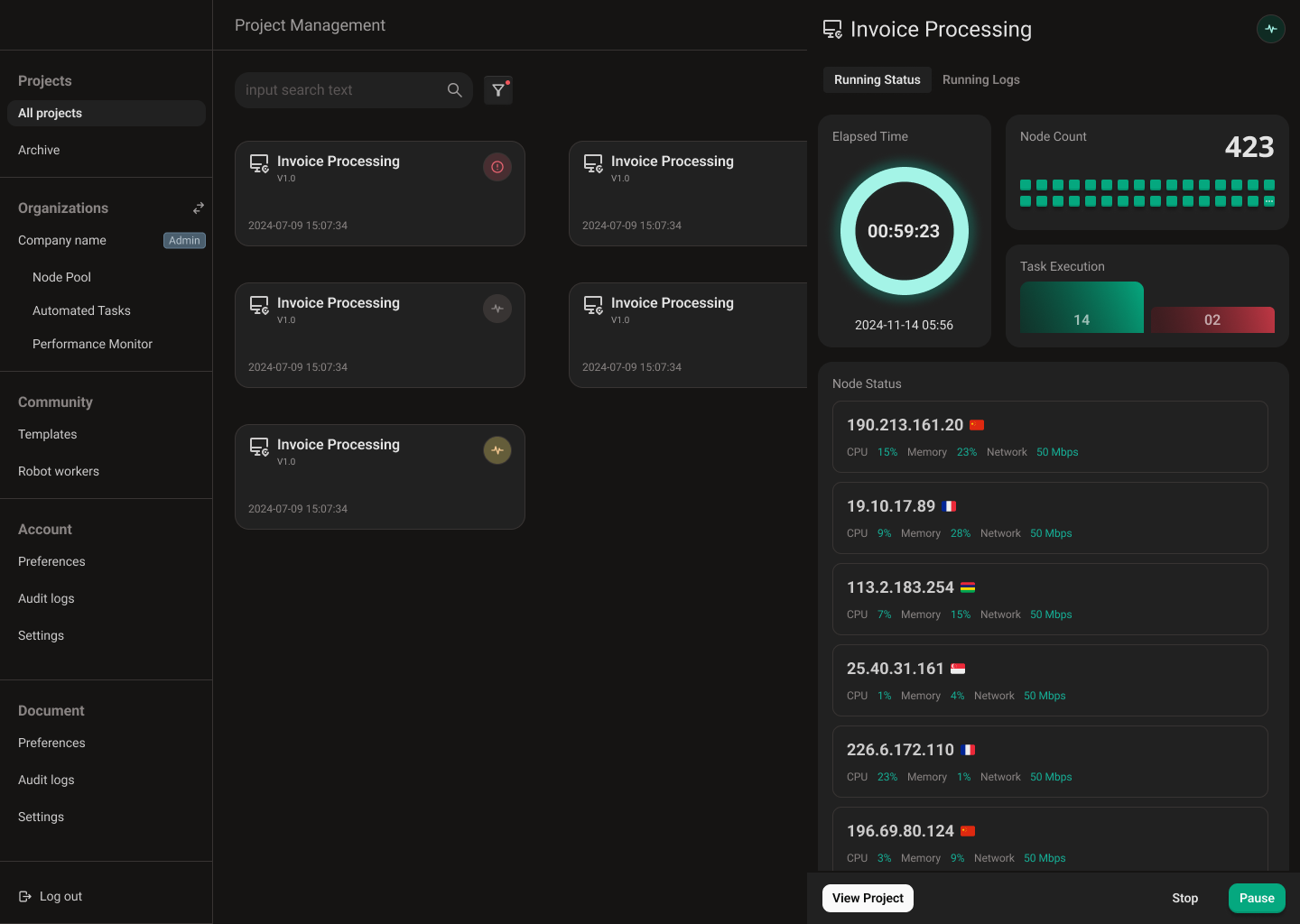This screenshot has height=924, width=1300.
Task: Switch to the Running Logs tab
Action: pyautogui.click(x=980, y=79)
